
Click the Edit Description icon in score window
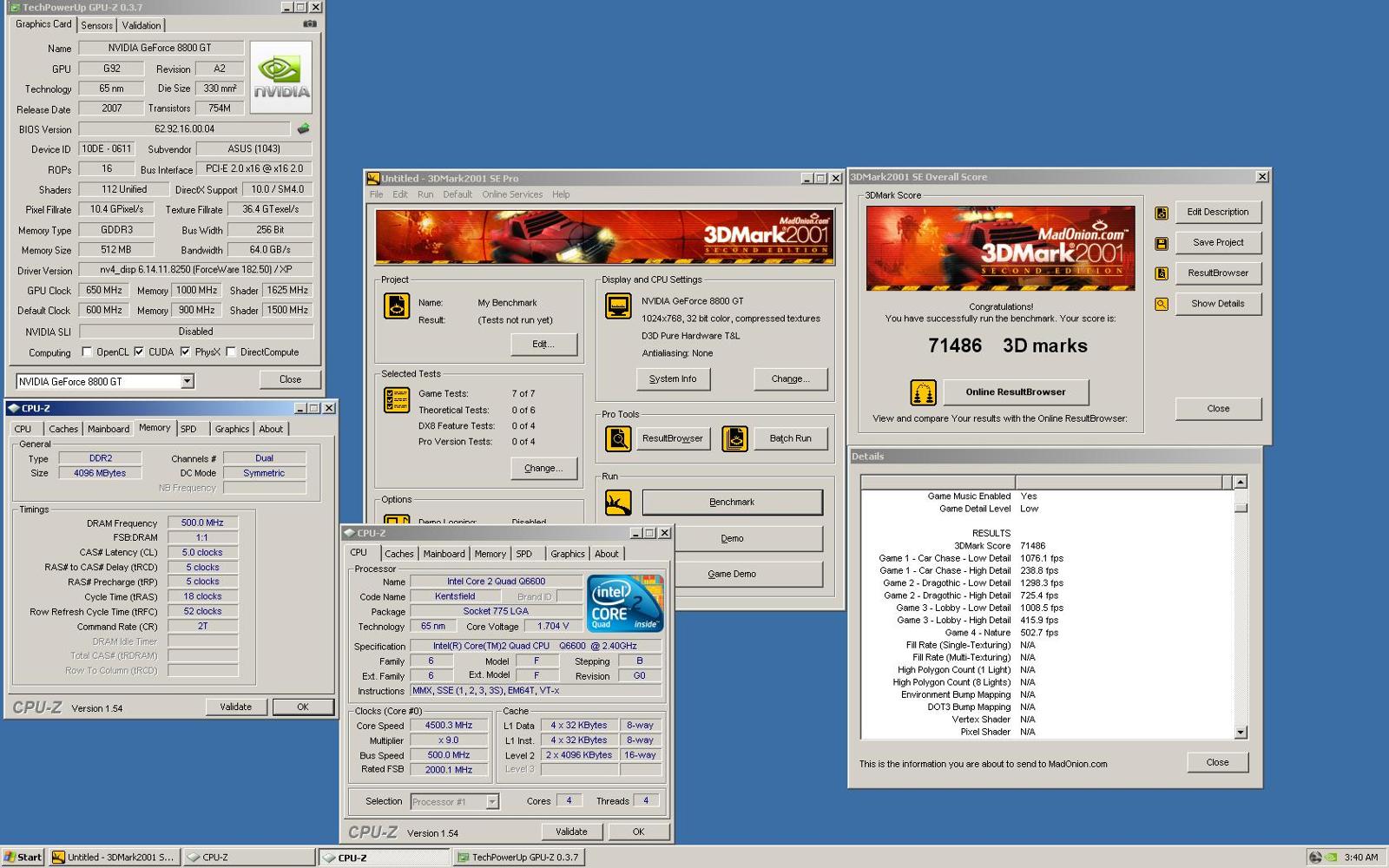1162,213
